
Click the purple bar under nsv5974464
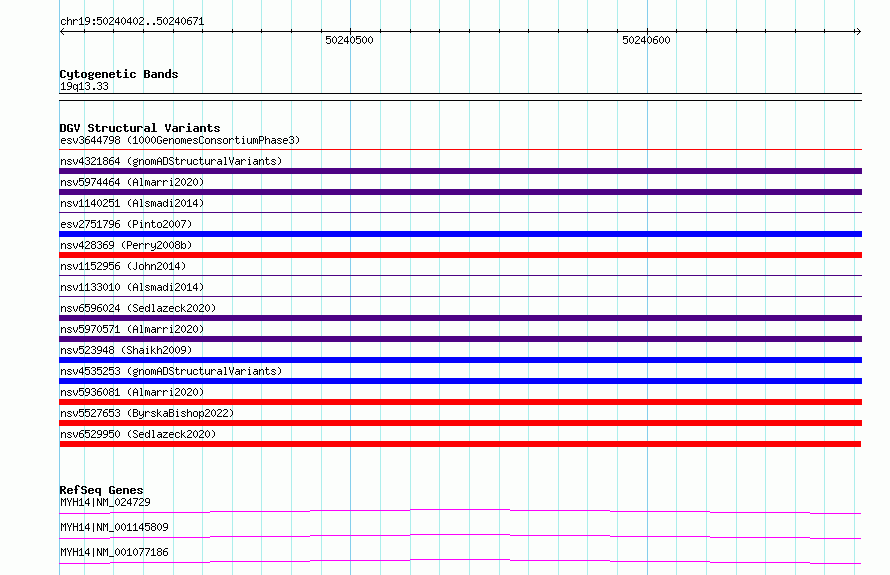pos(460,192)
